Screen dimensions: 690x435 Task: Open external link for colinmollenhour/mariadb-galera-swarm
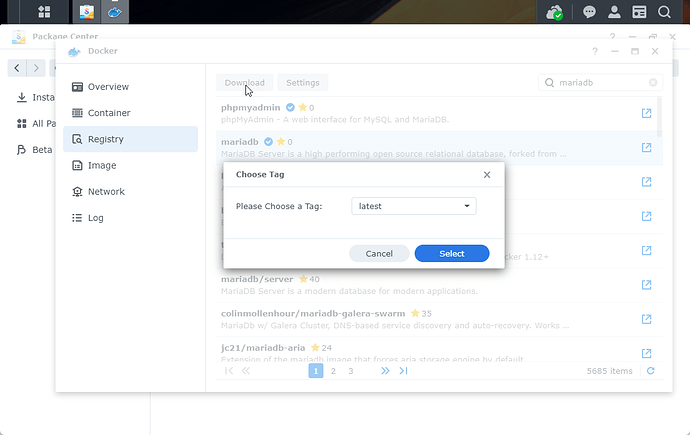click(x=646, y=319)
